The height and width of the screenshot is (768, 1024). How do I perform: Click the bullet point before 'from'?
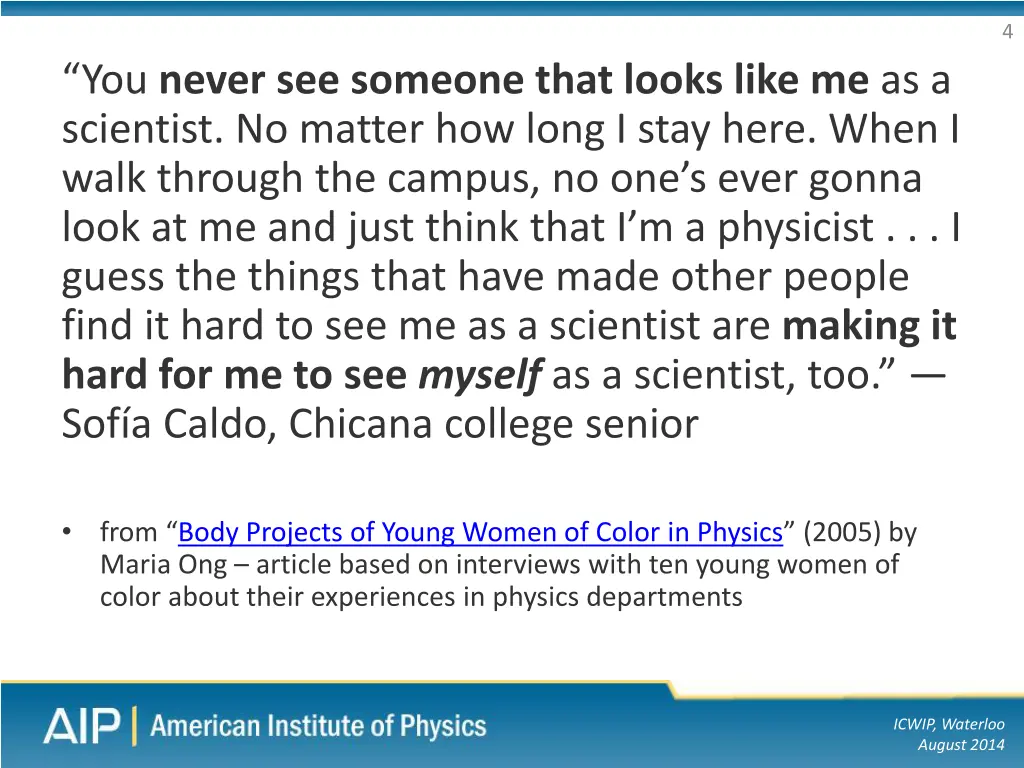pyautogui.click(x=67, y=532)
